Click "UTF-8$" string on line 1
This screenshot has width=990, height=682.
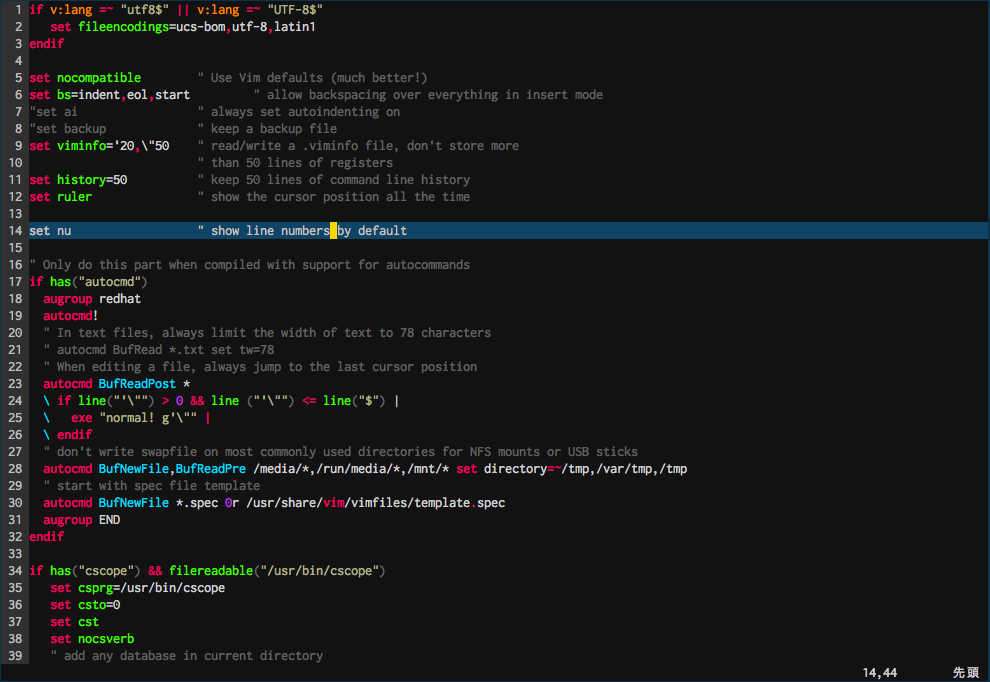coord(295,10)
